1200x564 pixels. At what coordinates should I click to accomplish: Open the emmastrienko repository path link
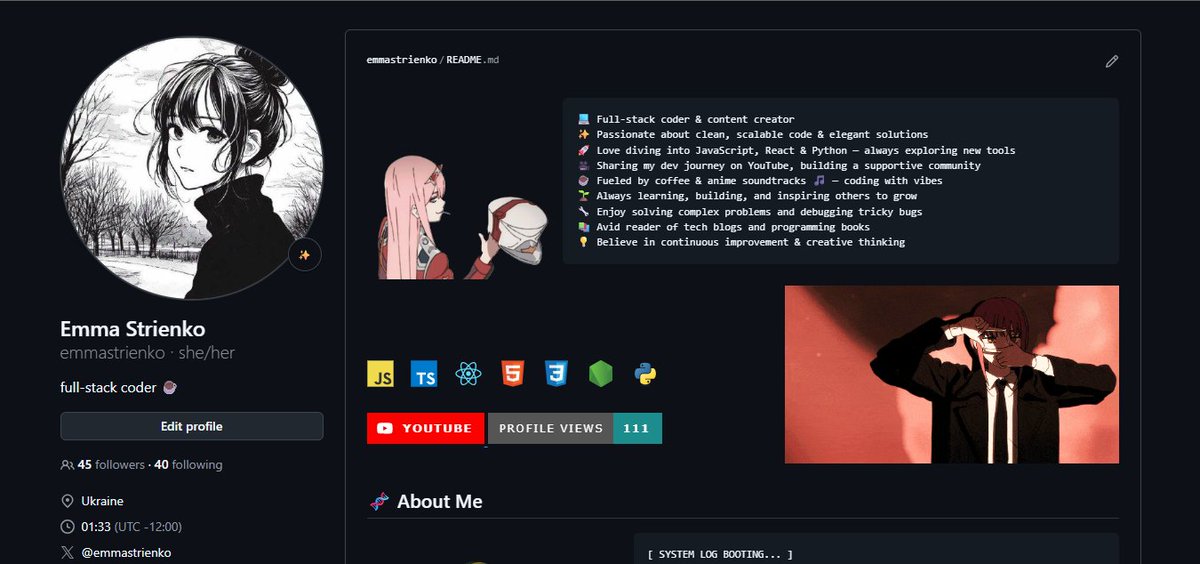point(402,61)
